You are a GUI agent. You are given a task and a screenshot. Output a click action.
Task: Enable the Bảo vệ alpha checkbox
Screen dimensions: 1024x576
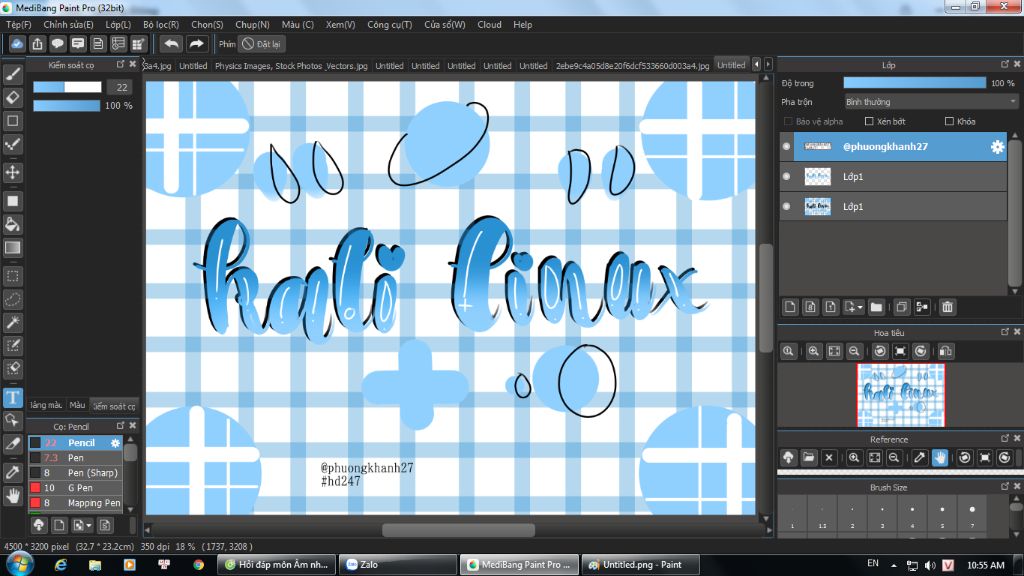pyautogui.click(x=788, y=121)
